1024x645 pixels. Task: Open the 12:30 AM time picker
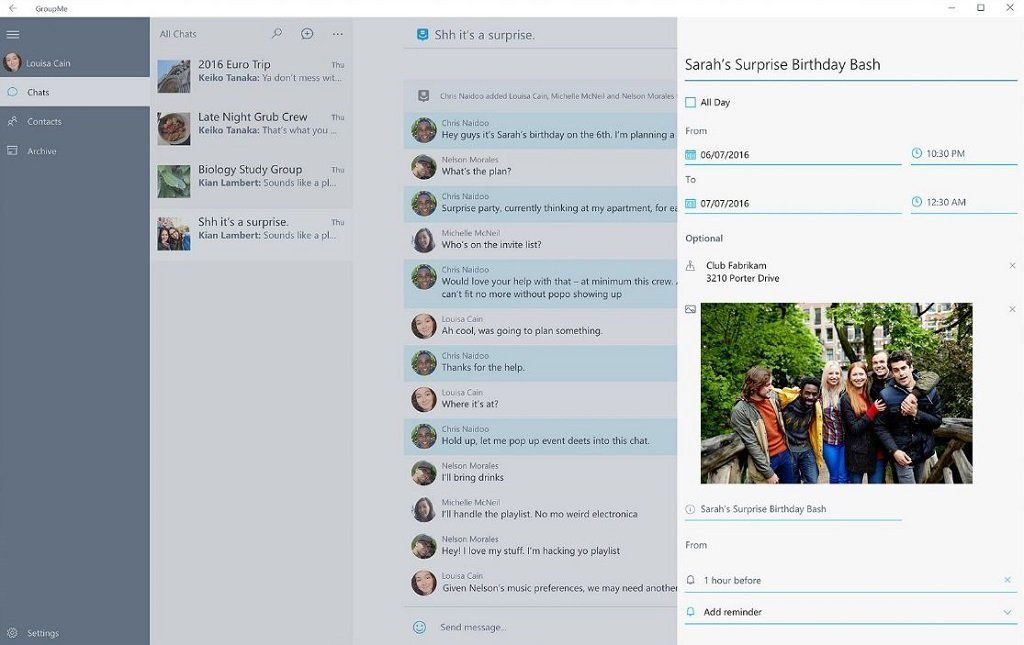[916, 201]
